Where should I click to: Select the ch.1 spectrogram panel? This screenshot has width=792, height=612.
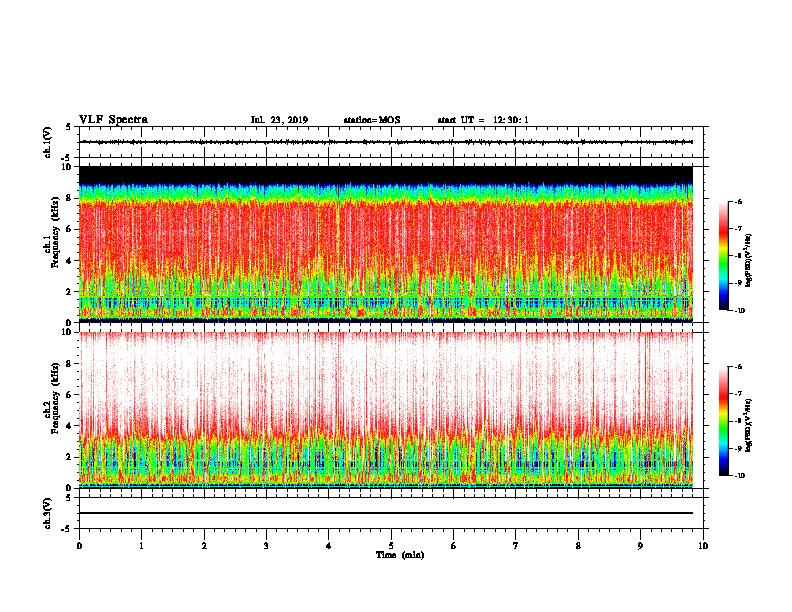pos(386,244)
